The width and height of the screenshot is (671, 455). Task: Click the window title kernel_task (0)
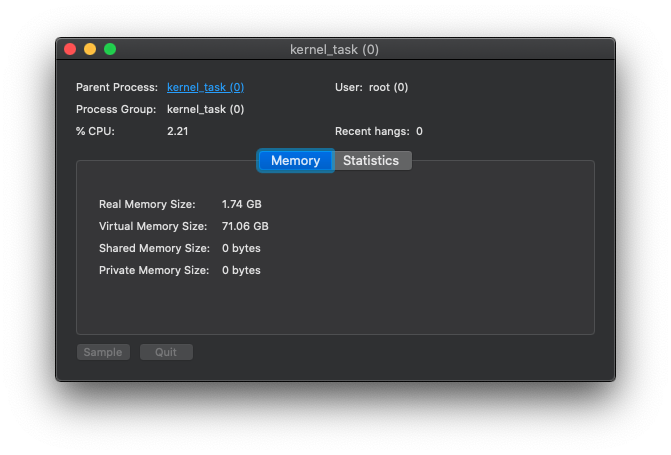pos(334,49)
